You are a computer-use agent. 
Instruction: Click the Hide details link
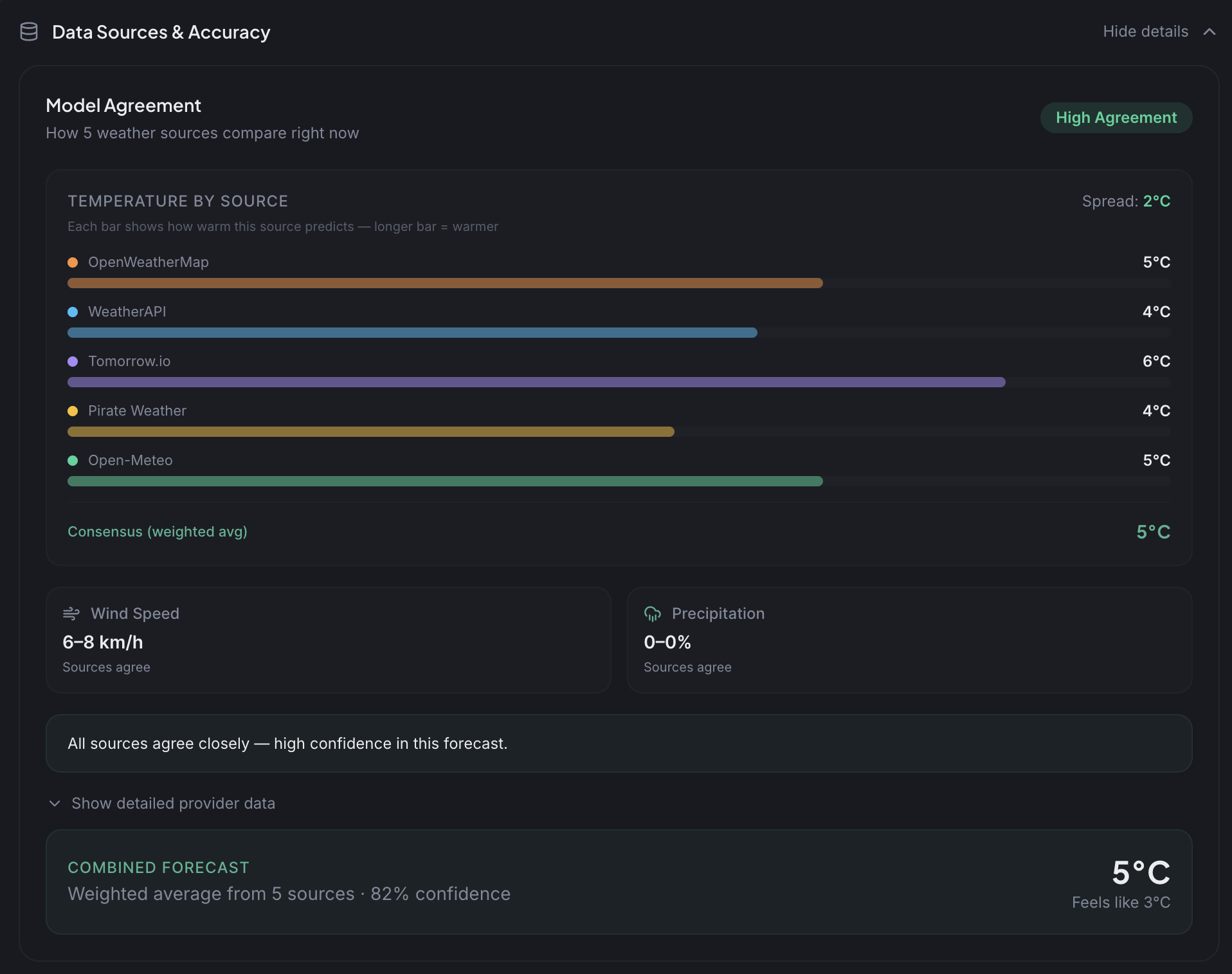point(1145,32)
